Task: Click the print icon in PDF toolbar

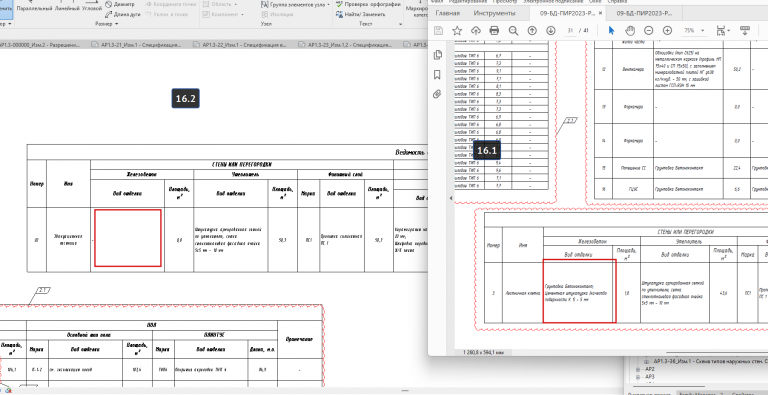Action: (x=494, y=31)
